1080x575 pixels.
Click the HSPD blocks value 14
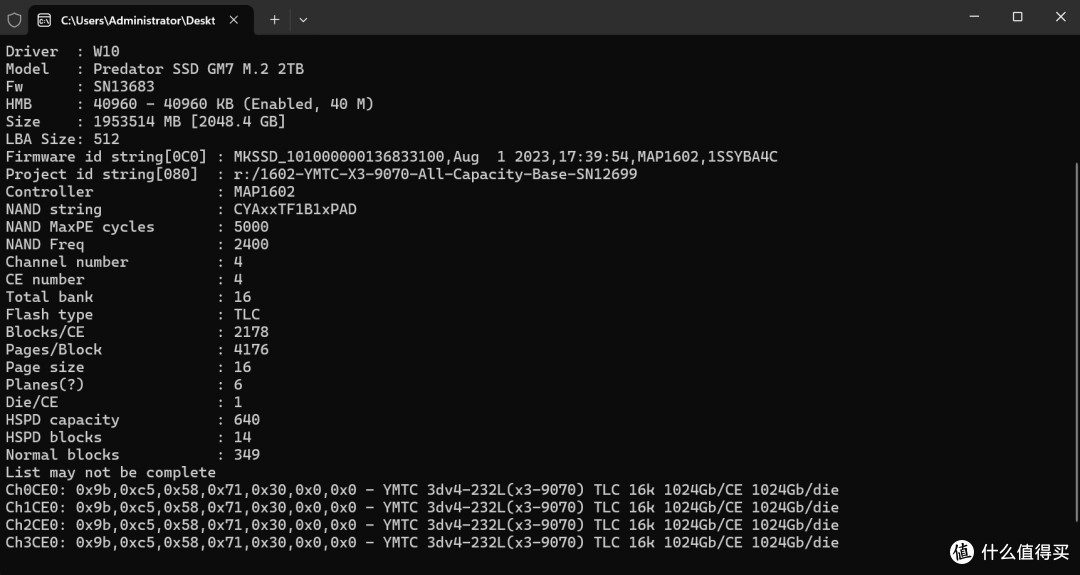tap(242, 438)
